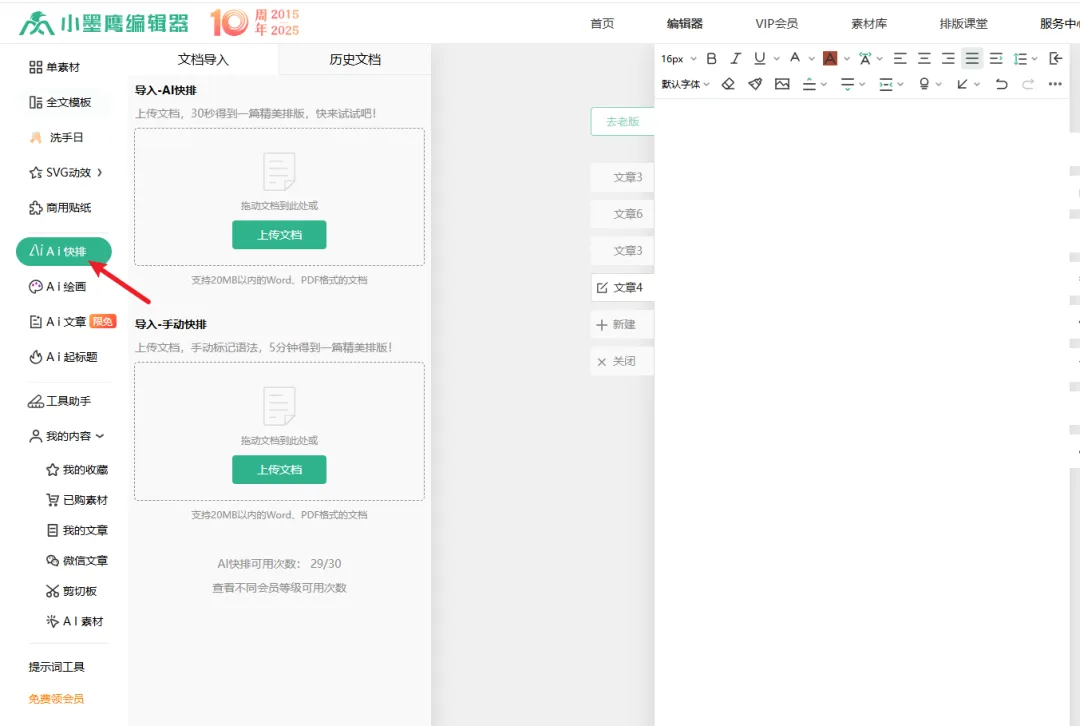Open the VIP会员 menu item
The width and height of the screenshot is (1080, 726).
coord(777,23)
